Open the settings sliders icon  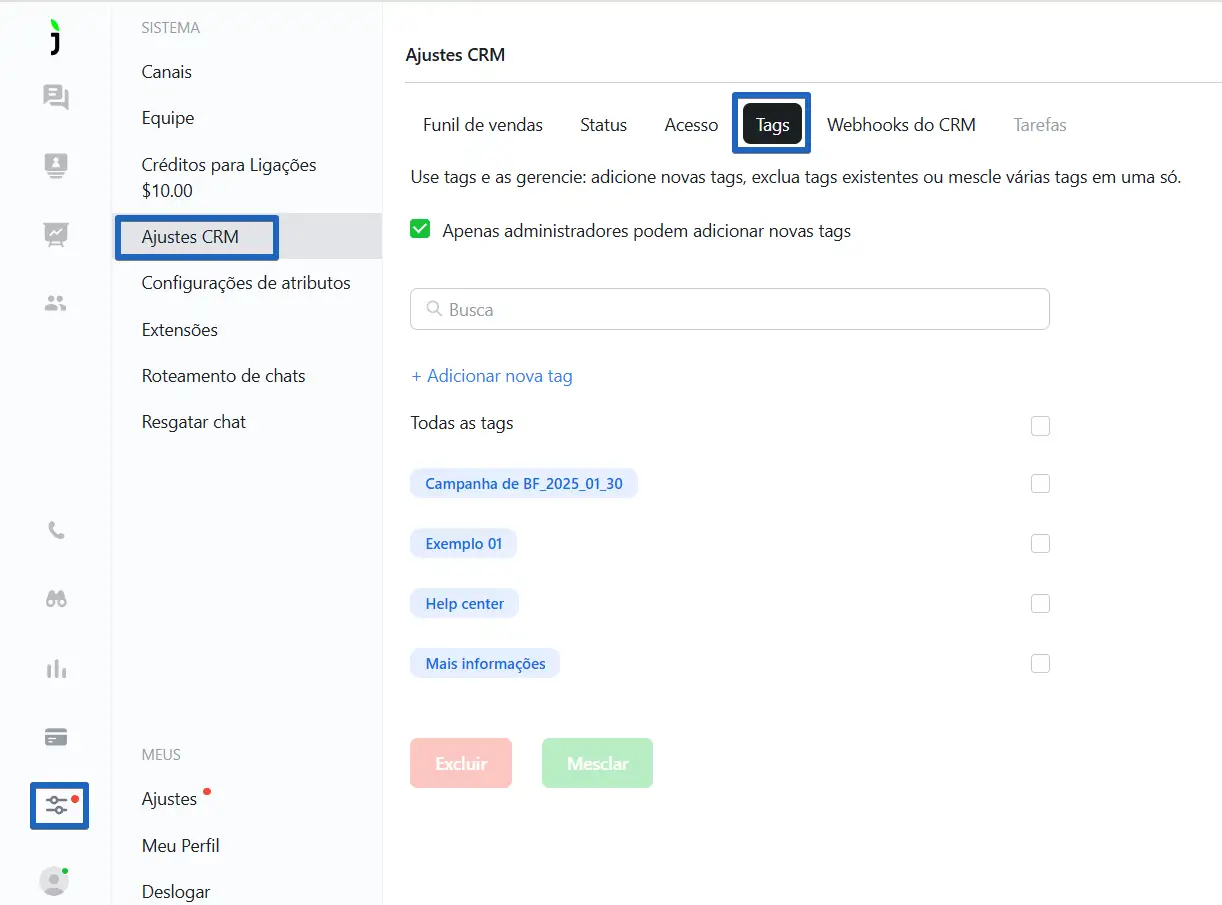pyautogui.click(x=58, y=805)
